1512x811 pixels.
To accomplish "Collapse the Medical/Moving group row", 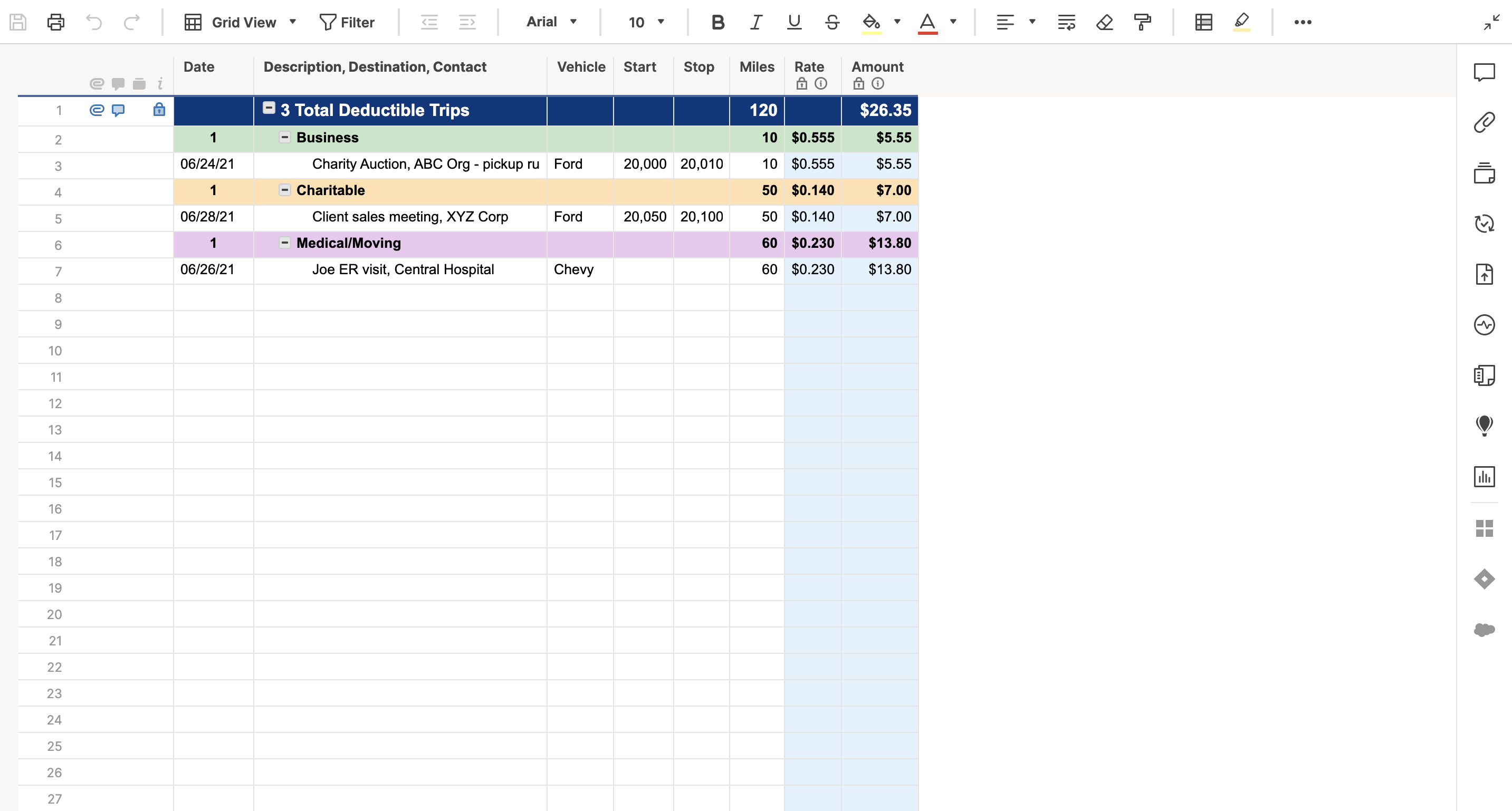I will tap(285, 243).
